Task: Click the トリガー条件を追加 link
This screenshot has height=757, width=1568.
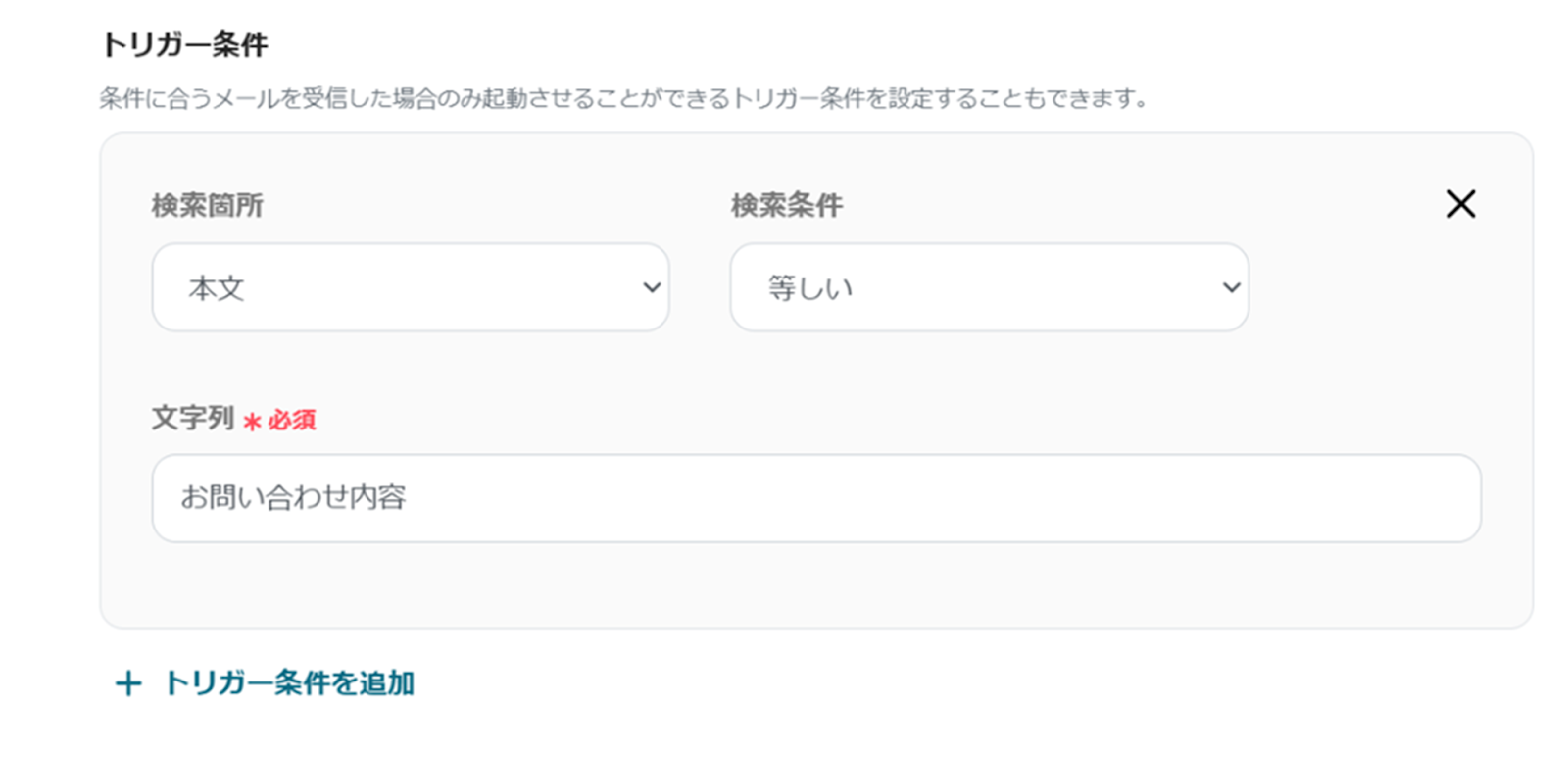Action: (x=288, y=682)
